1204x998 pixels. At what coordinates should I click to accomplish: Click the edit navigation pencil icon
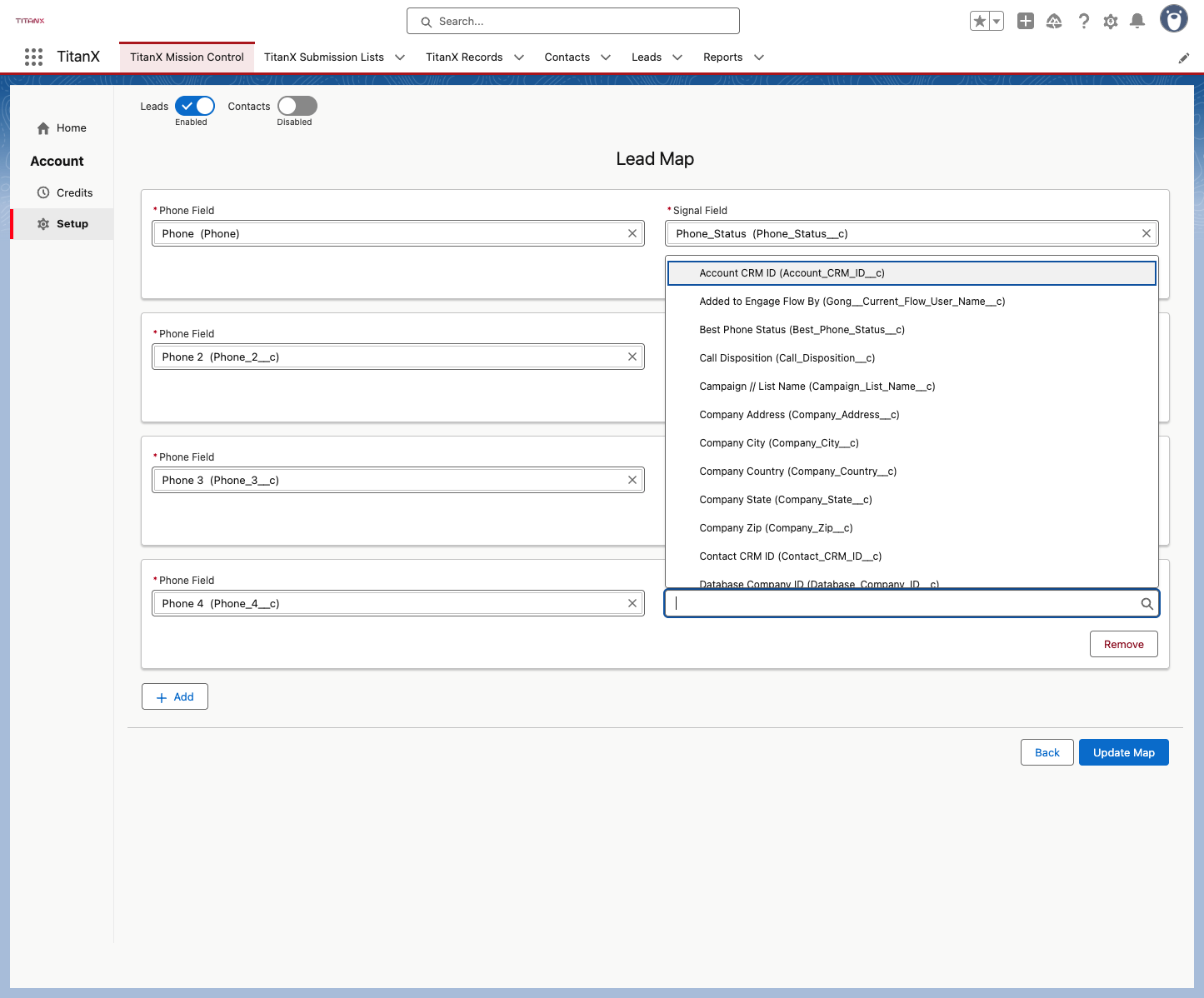point(1183,57)
